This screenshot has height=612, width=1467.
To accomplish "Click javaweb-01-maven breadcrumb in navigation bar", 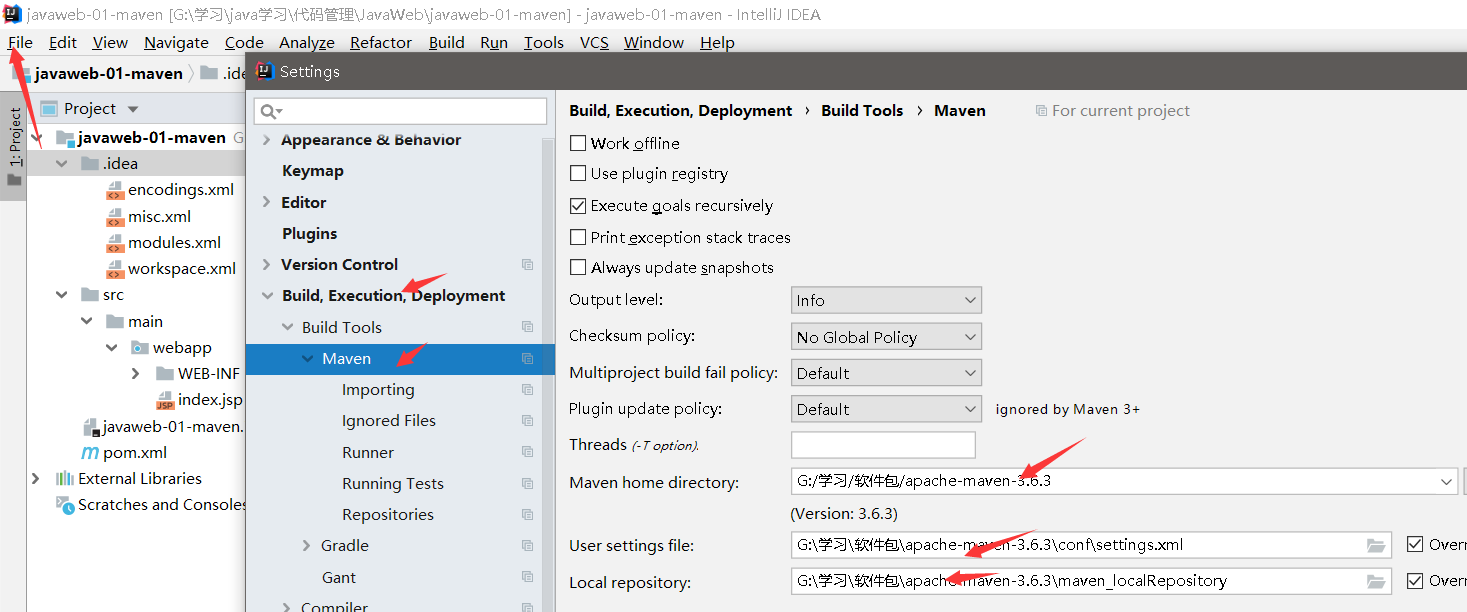I will [108, 73].
